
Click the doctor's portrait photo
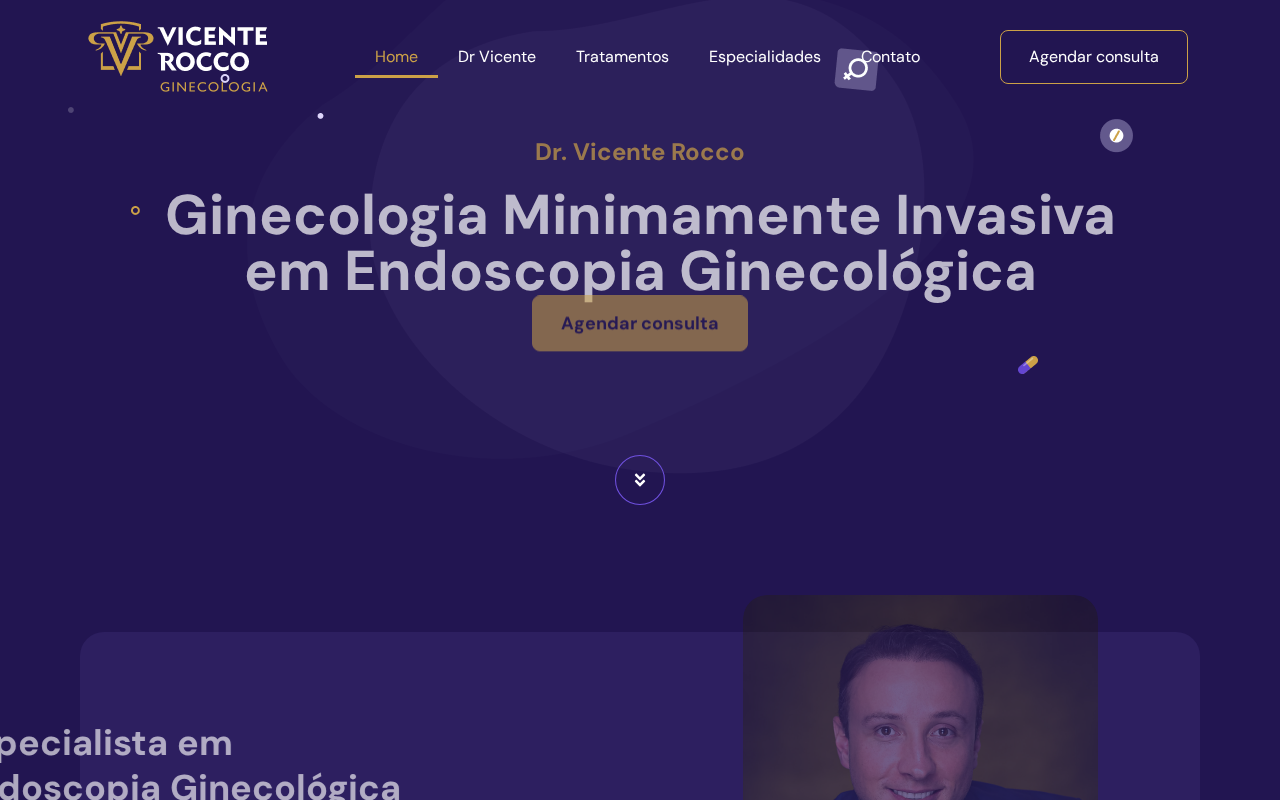[921, 698]
